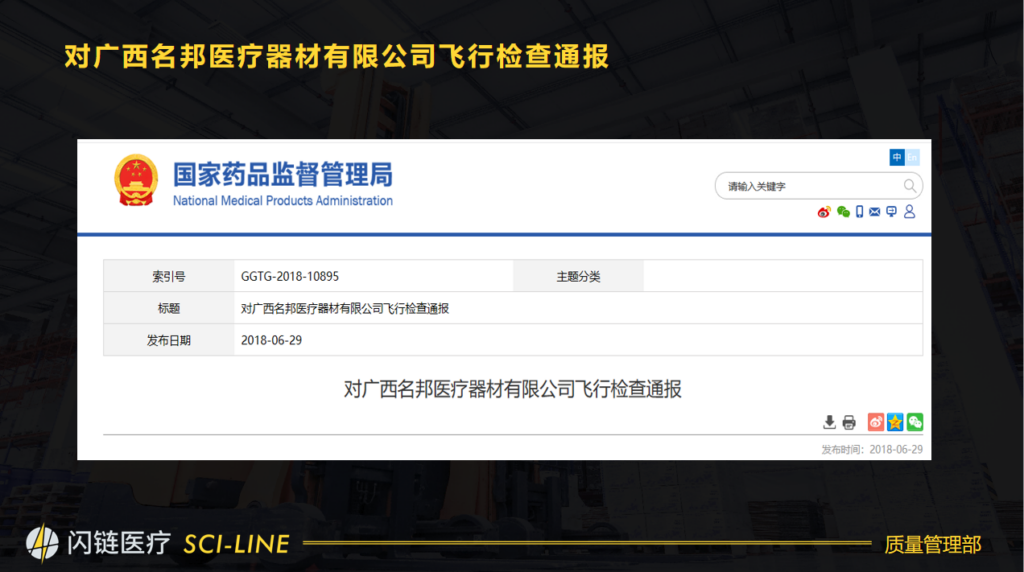Screen dimensions: 1024x572
Task: Click the SCI-LINE brand text
Action: pyautogui.click(x=236, y=545)
